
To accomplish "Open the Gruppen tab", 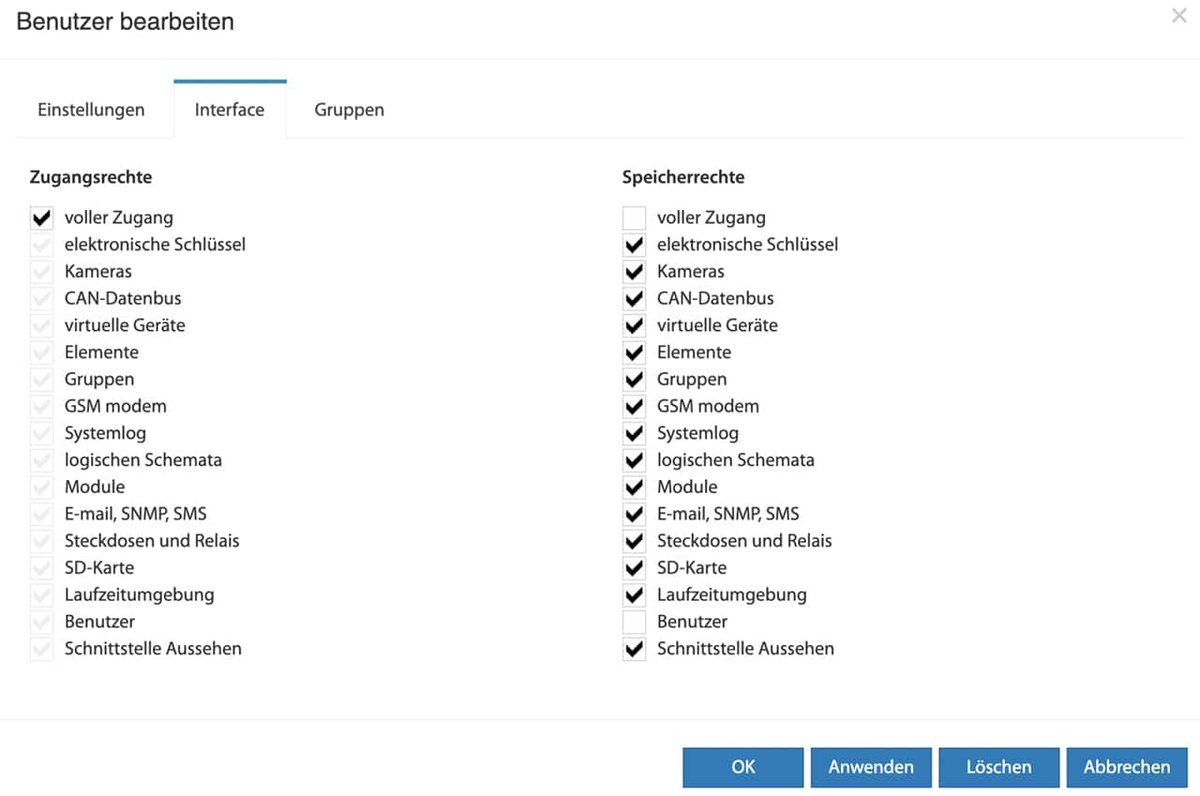I will click(x=349, y=110).
